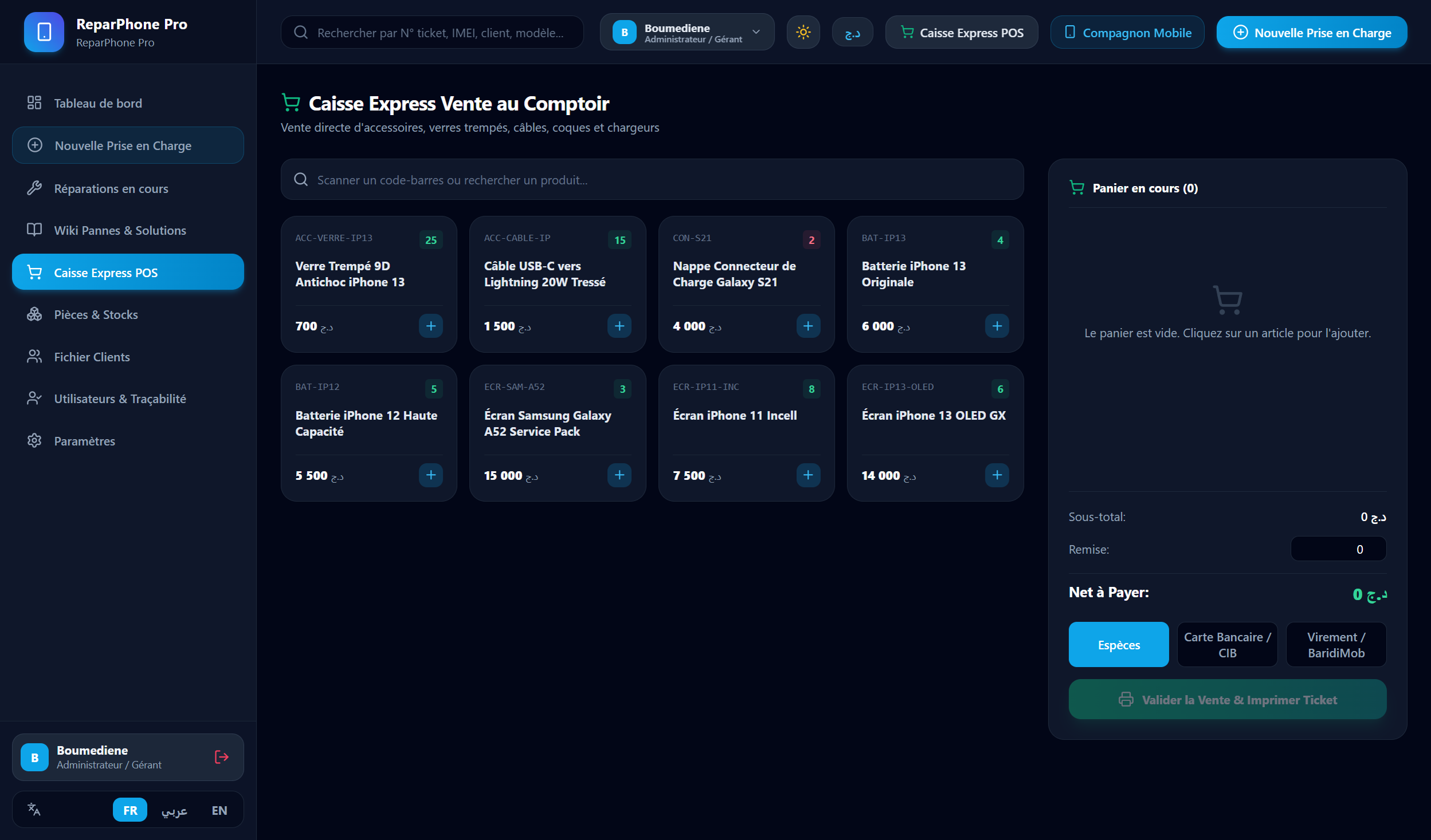Click the ReparPhone Pro logo icon
This screenshot has height=840, width=1431.
[44, 32]
